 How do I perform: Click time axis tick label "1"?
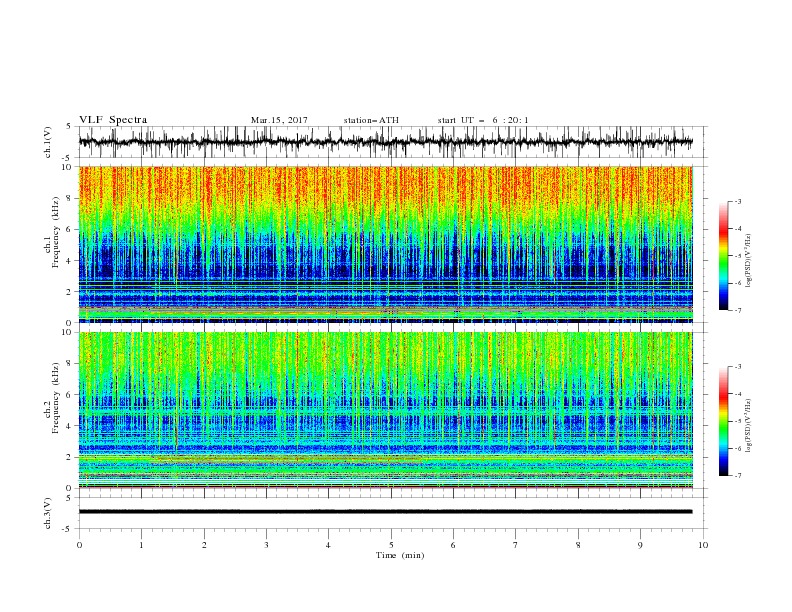[x=141, y=545]
